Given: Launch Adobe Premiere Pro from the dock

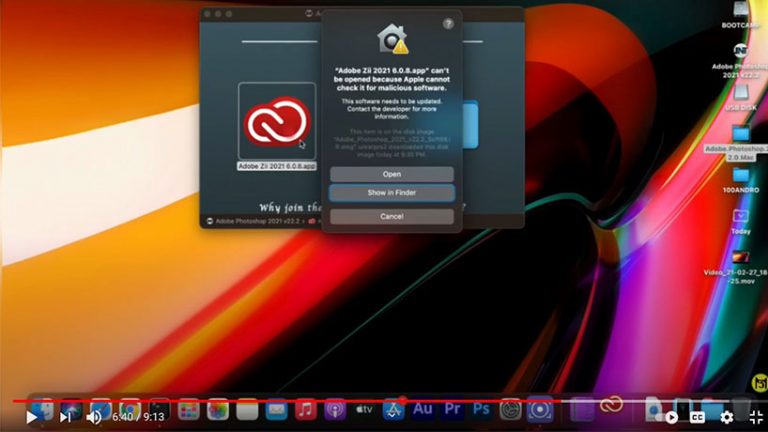Looking at the screenshot, I should click(452, 409).
